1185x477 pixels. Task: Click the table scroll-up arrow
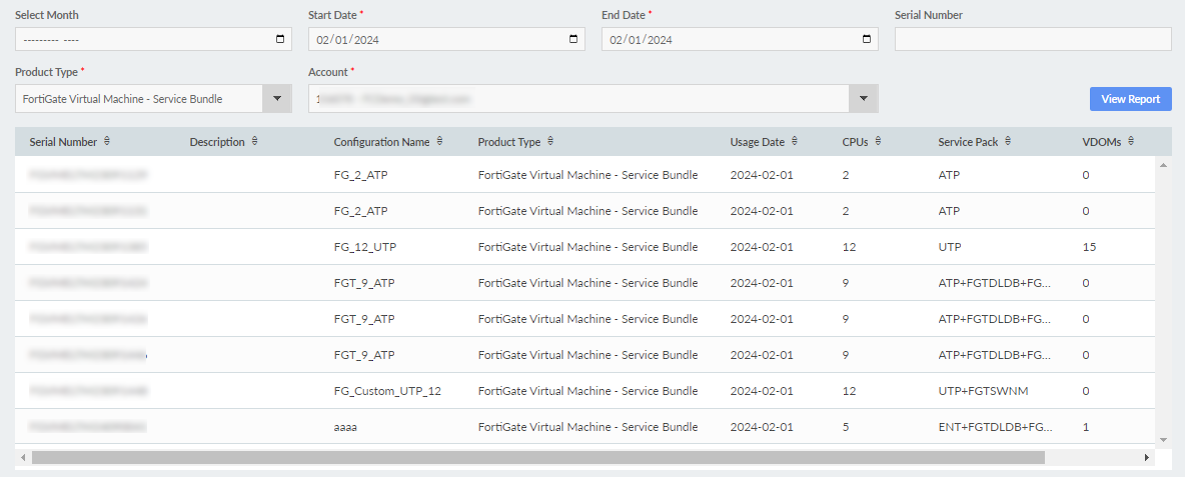pos(1164,165)
